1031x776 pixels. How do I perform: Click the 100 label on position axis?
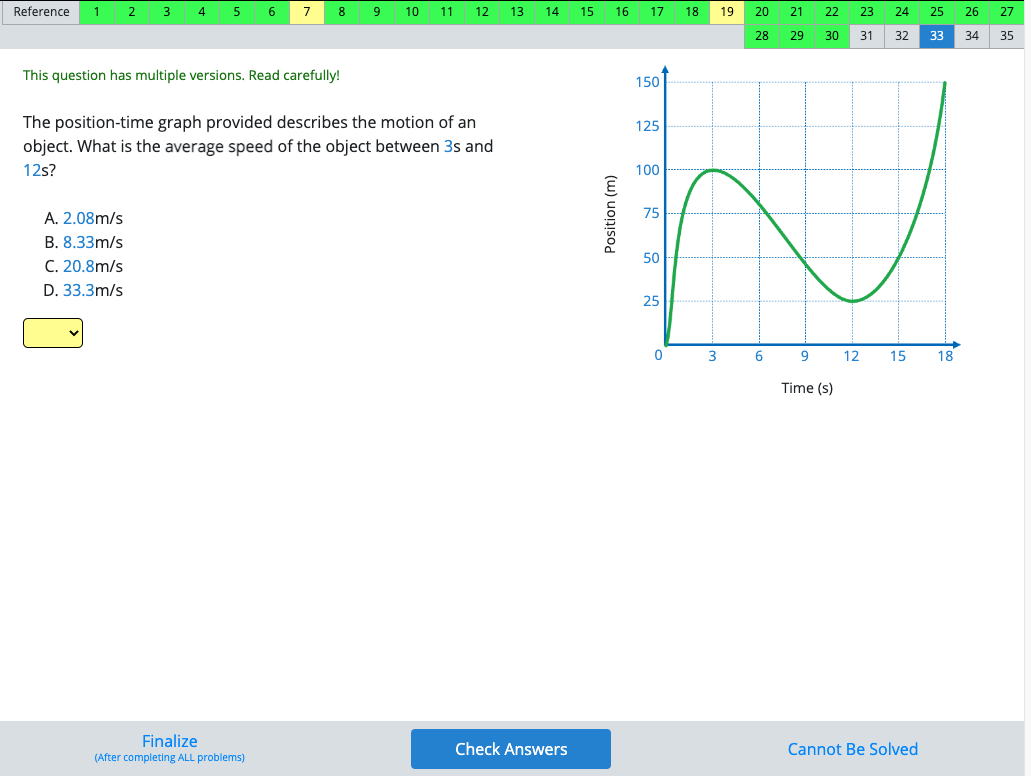click(647, 170)
